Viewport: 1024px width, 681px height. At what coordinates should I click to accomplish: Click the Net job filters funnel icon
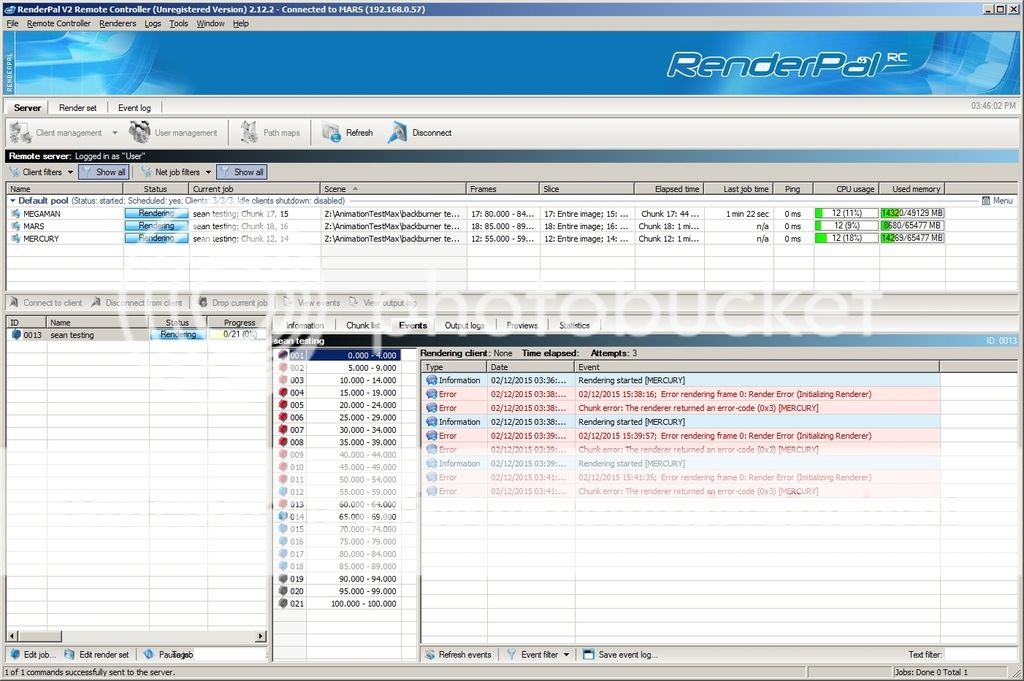[x=146, y=172]
